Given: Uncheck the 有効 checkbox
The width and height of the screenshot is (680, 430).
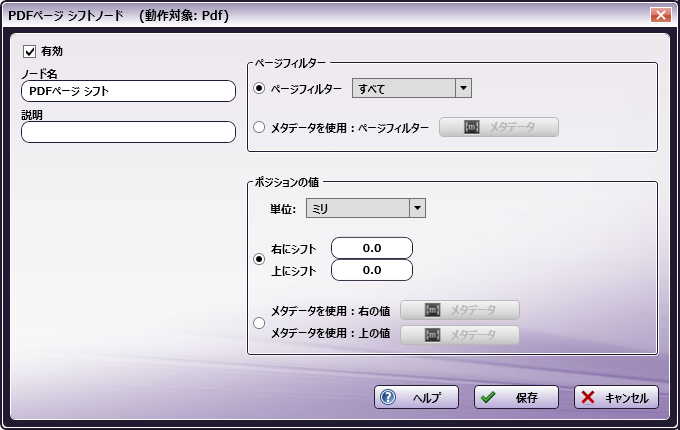Looking at the screenshot, I should [29, 52].
